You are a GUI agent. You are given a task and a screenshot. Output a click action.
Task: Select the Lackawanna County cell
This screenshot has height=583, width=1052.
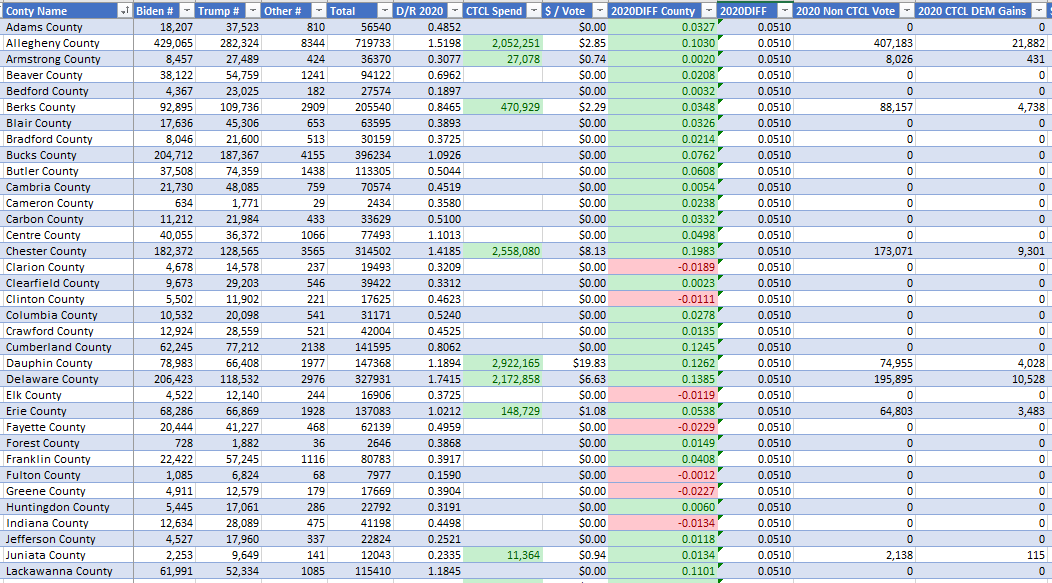point(66,571)
